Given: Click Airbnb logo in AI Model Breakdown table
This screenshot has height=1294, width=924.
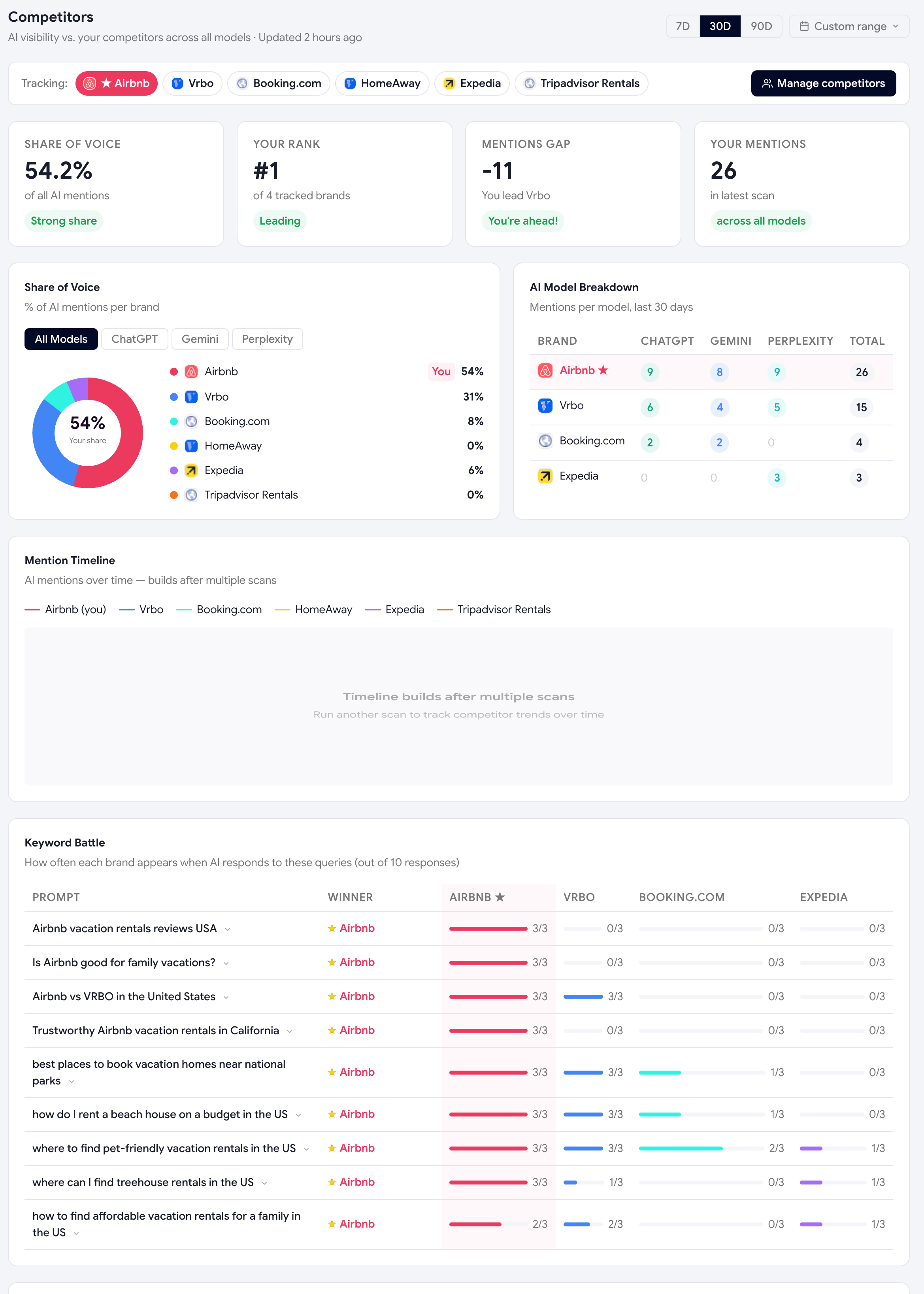Looking at the screenshot, I should tap(545, 370).
